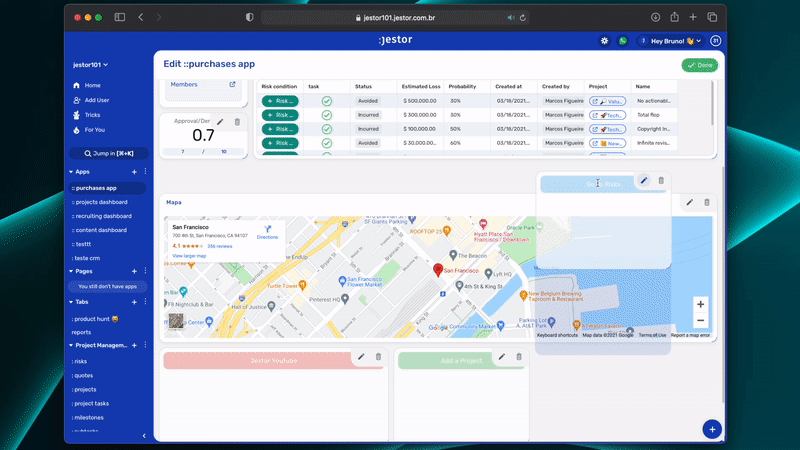
Task: Edit the Add a Project component
Action: [x=502, y=357]
